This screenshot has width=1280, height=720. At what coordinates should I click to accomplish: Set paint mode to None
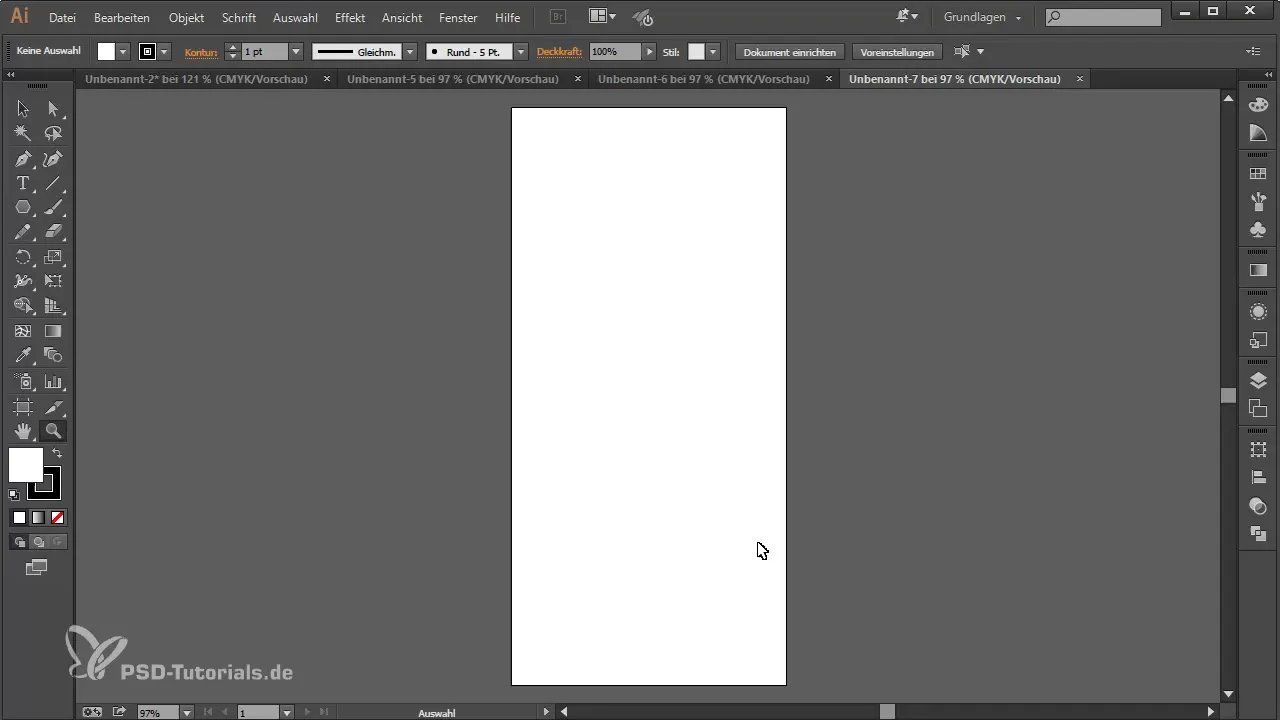57,517
